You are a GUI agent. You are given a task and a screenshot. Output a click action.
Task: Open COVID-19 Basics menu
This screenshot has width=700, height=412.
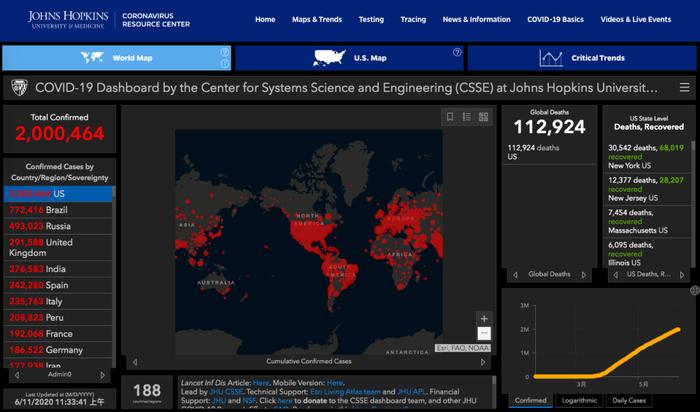(555, 20)
